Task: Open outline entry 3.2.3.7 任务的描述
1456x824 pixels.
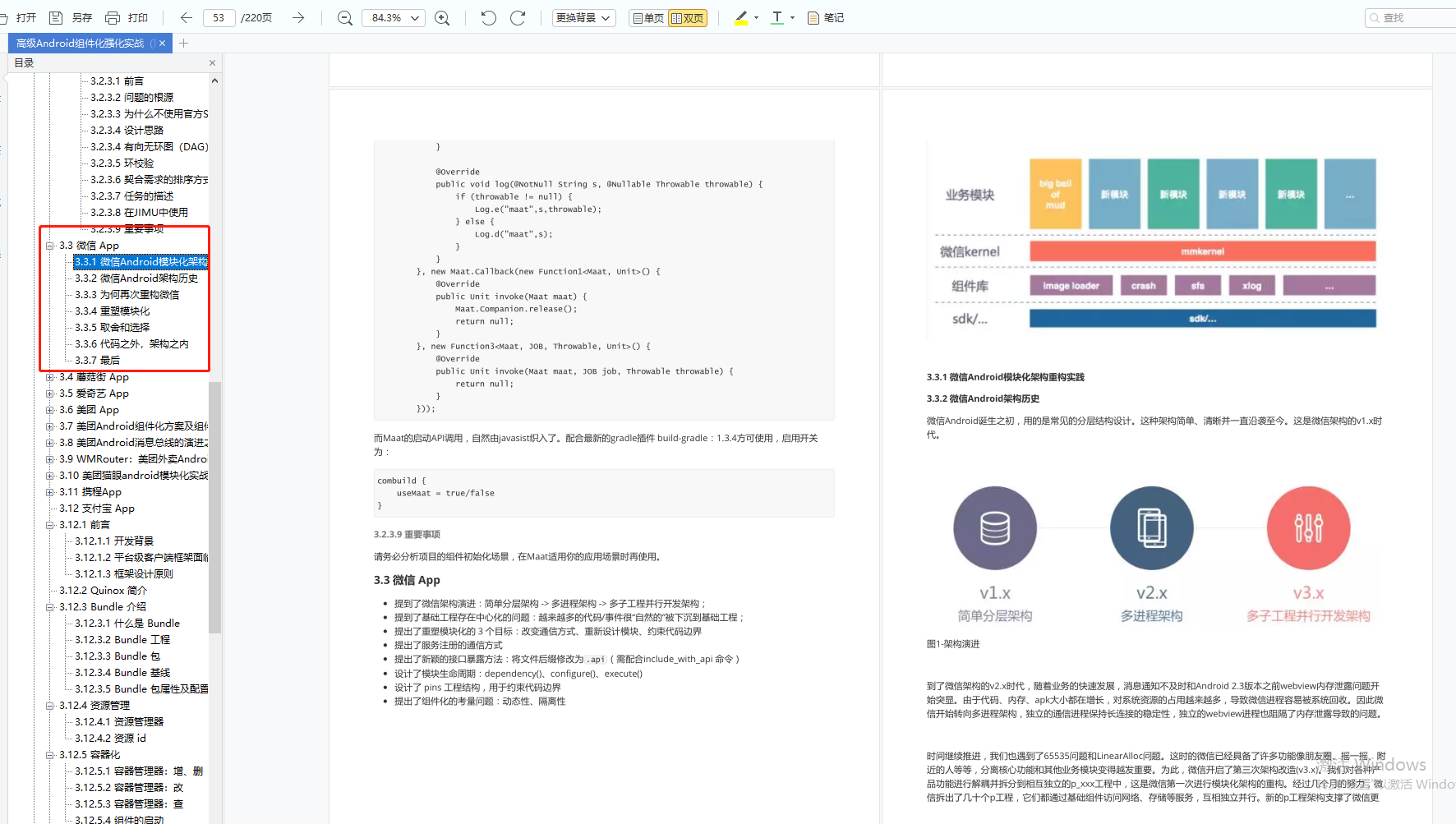Action: (x=131, y=196)
